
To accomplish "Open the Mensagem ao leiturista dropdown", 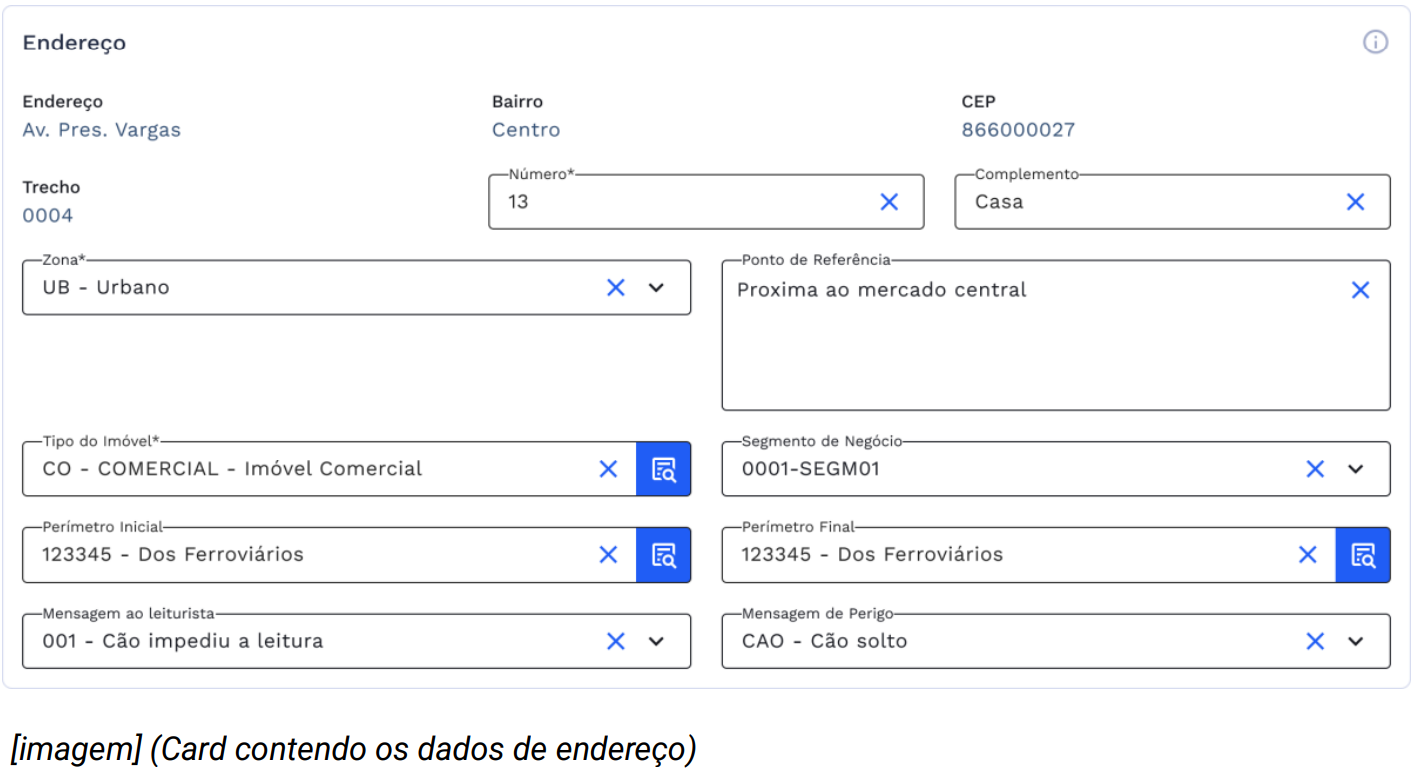I will tap(656, 641).
